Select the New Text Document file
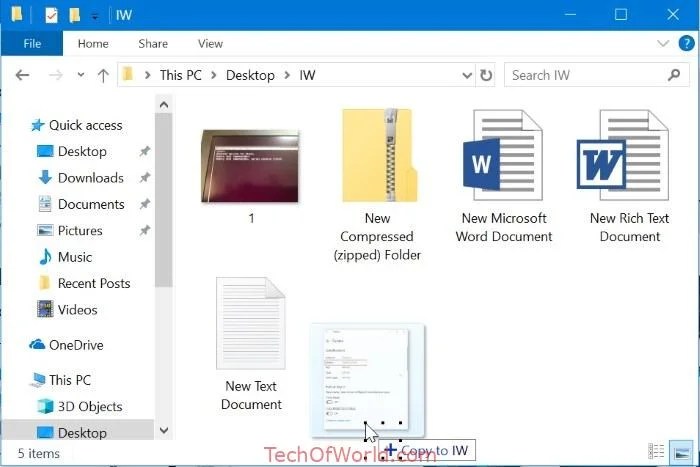700x467 pixels. pyautogui.click(x=251, y=344)
